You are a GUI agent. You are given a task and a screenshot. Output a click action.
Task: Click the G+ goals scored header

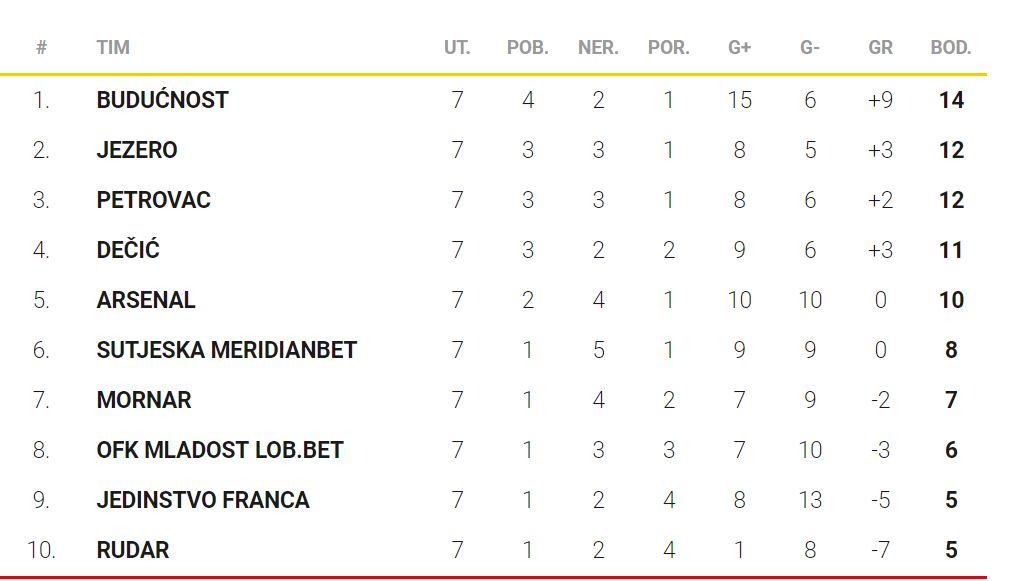739,47
